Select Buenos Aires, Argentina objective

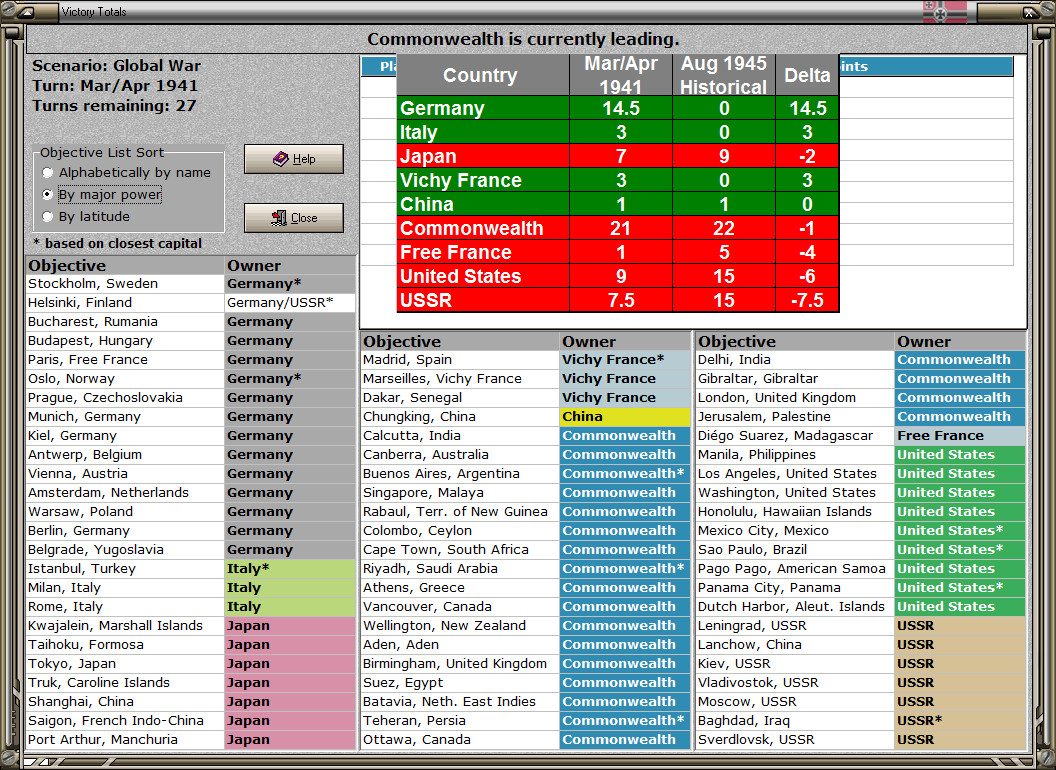pyautogui.click(x=460, y=474)
